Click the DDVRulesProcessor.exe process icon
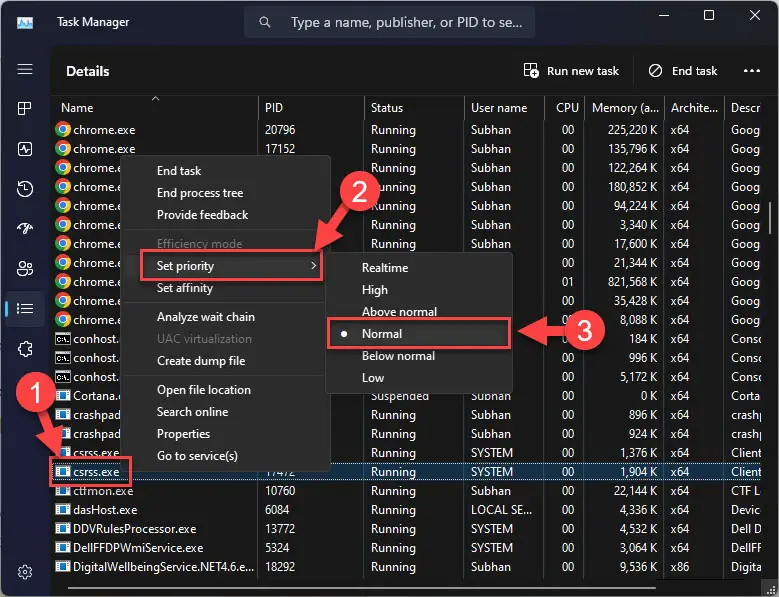The height and width of the screenshot is (597, 779). pyautogui.click(x=63, y=528)
